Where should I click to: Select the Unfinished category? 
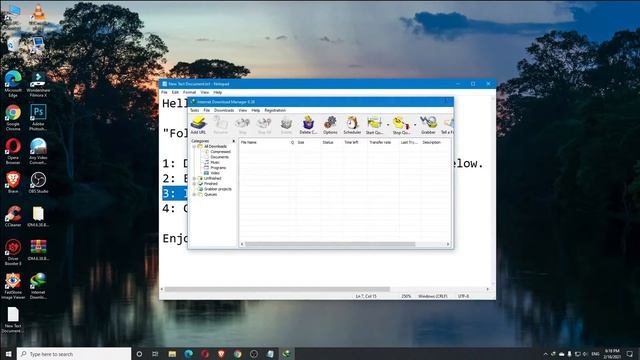tap(213, 178)
